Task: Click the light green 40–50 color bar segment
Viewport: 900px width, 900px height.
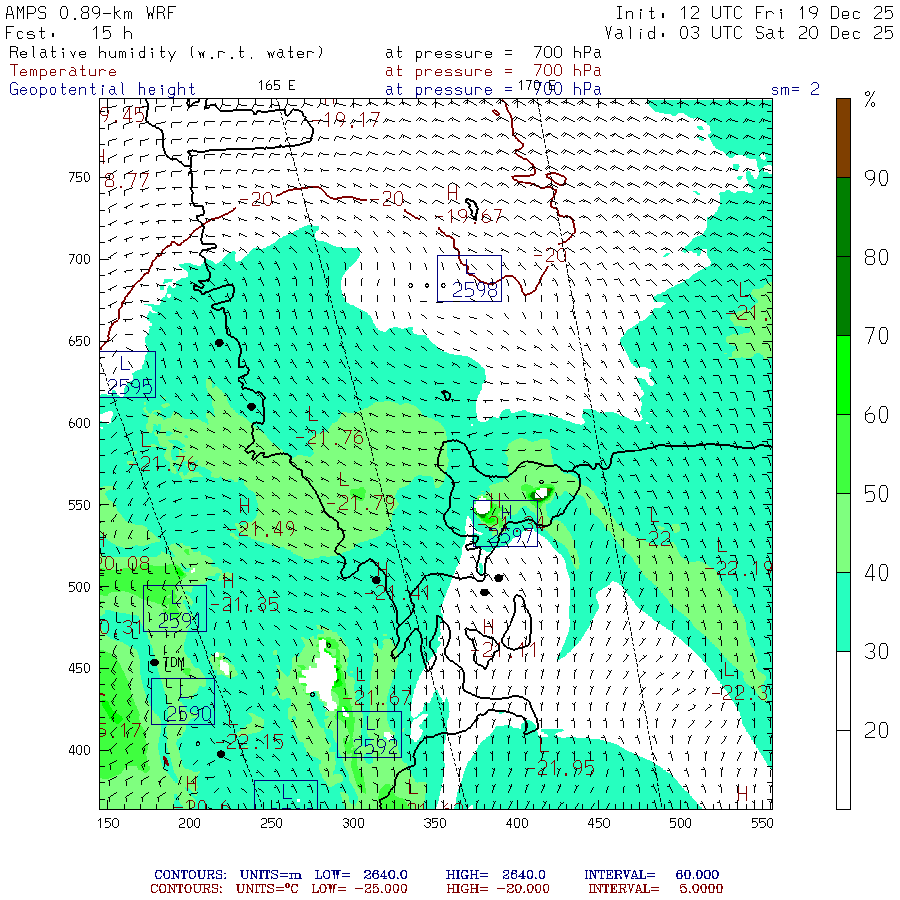Action: pos(843,533)
